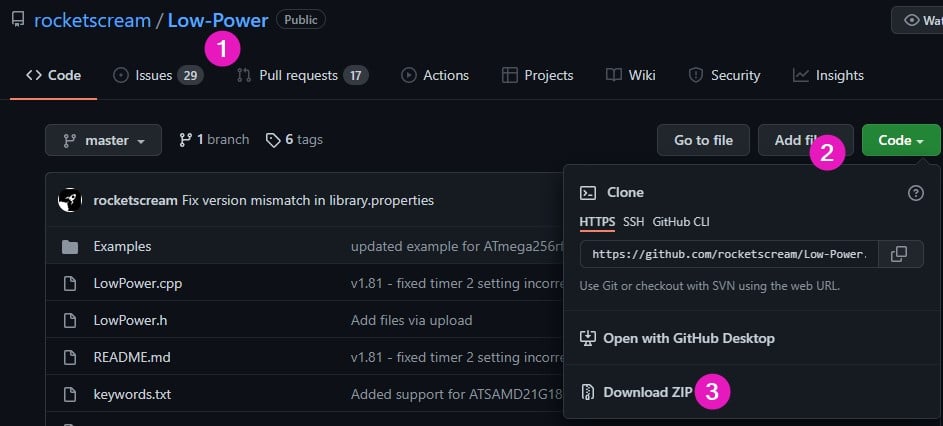The image size is (943, 426).
Task: Open the LowPower.h file
Action: (x=131, y=321)
